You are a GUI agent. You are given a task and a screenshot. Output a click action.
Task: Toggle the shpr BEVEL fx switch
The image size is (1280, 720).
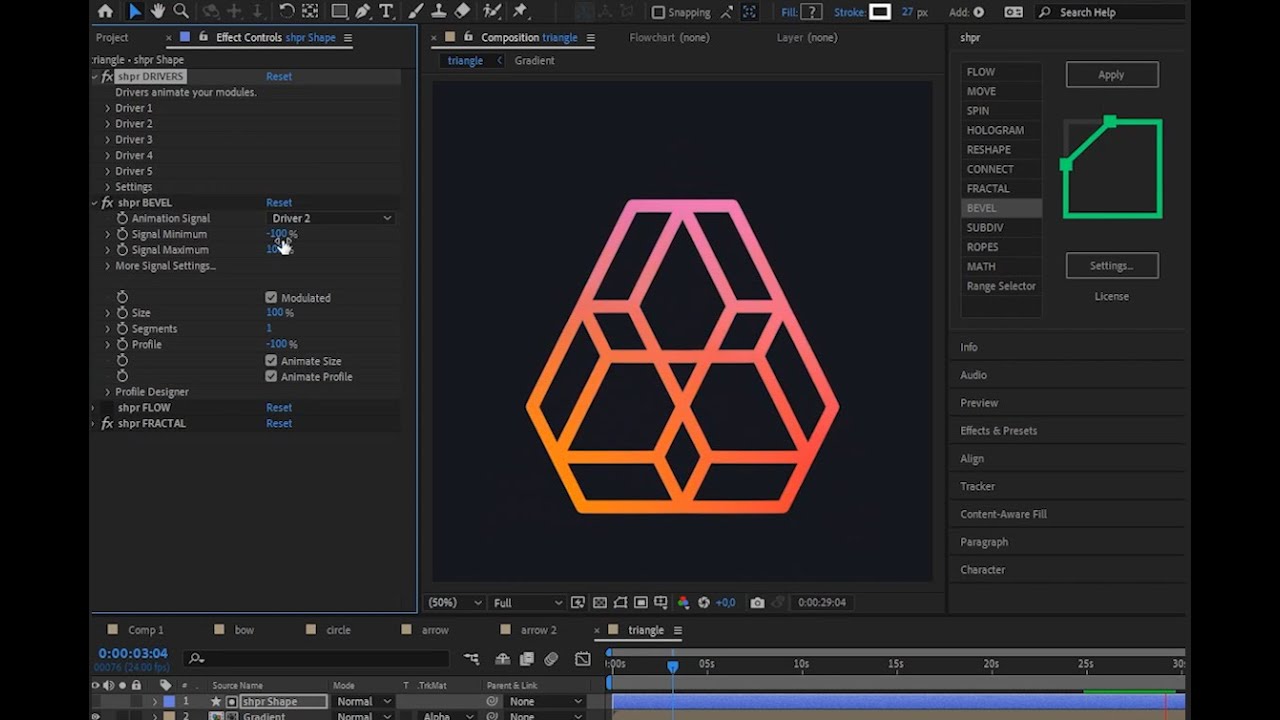(x=108, y=203)
